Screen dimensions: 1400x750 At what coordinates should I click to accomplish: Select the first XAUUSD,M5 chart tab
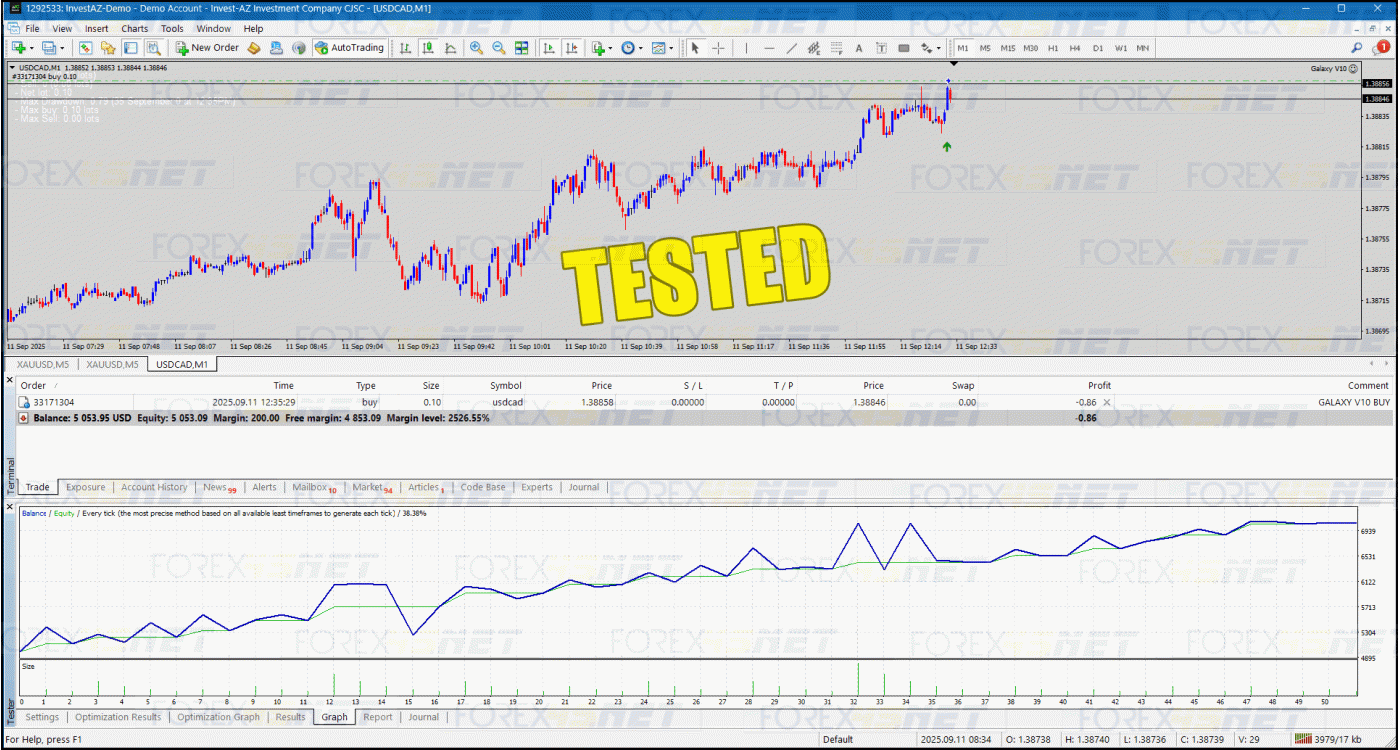pyautogui.click(x=43, y=364)
